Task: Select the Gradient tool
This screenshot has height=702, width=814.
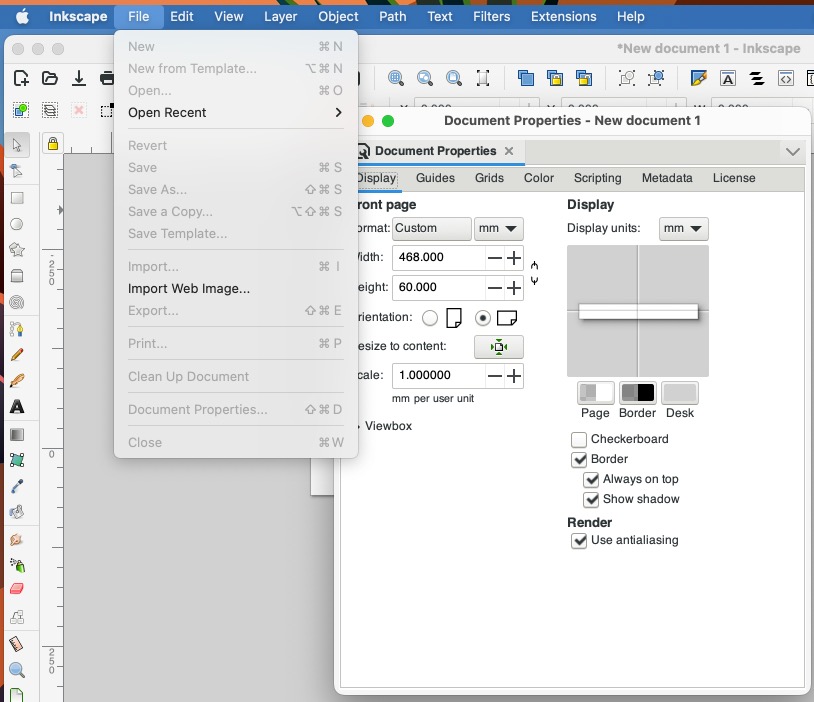Action: point(17,434)
